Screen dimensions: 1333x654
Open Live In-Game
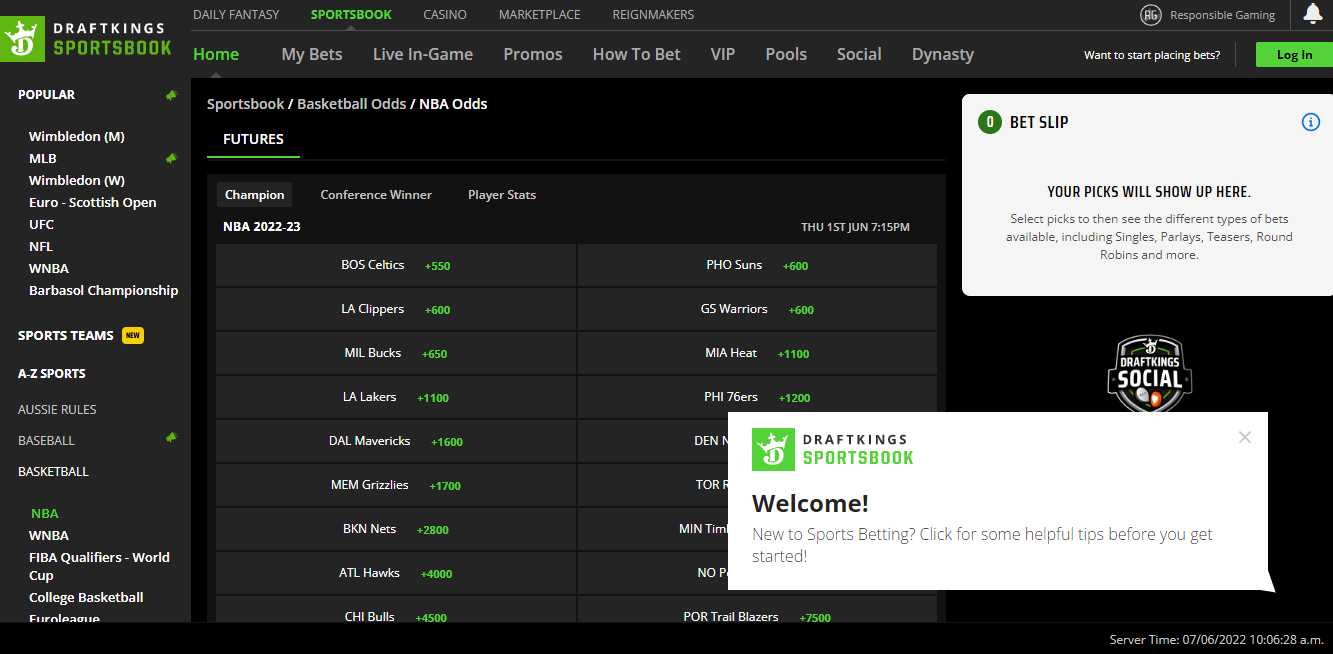(423, 54)
